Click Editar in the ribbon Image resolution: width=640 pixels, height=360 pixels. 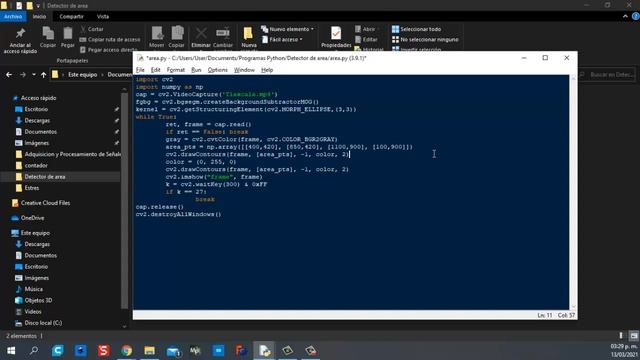click(366, 40)
